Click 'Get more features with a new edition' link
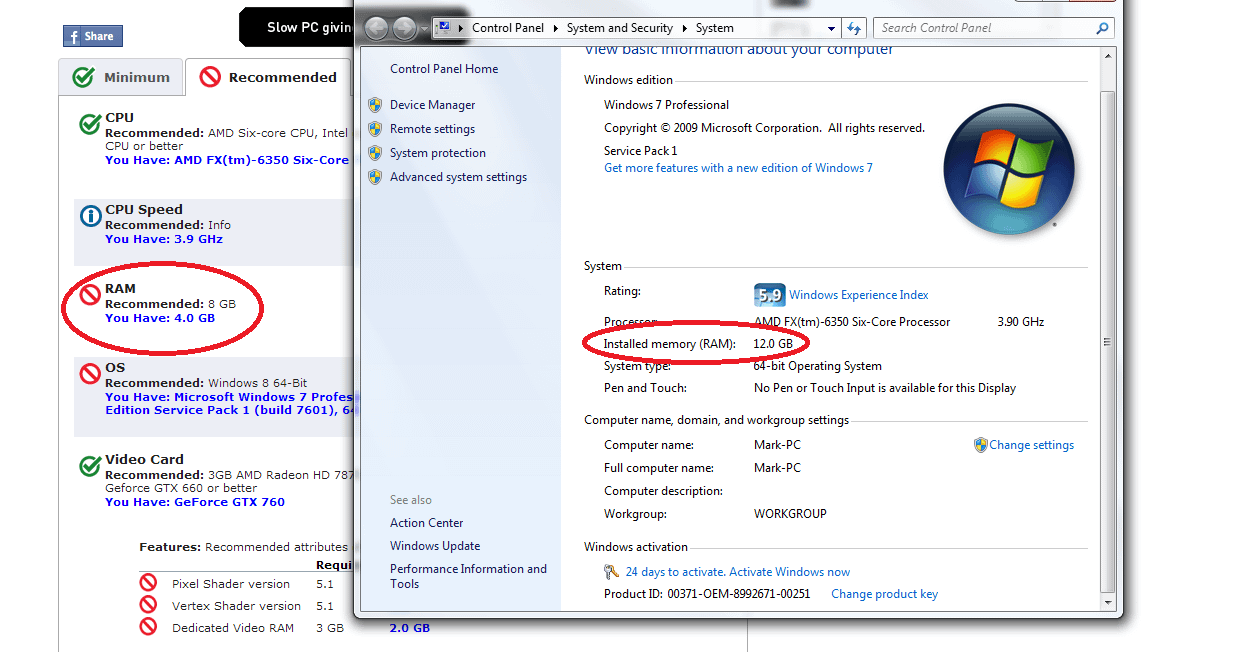This screenshot has height=652, width=1243. pos(738,168)
